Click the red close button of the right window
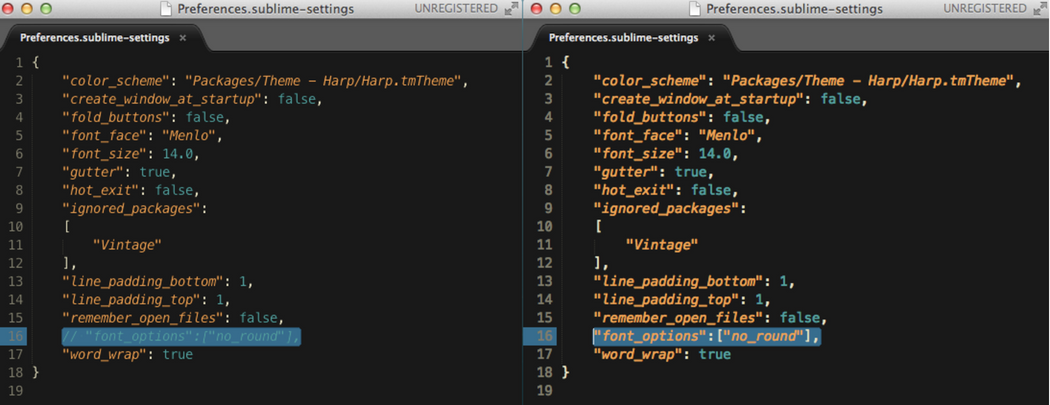This screenshot has width=1050, height=405. (538, 9)
